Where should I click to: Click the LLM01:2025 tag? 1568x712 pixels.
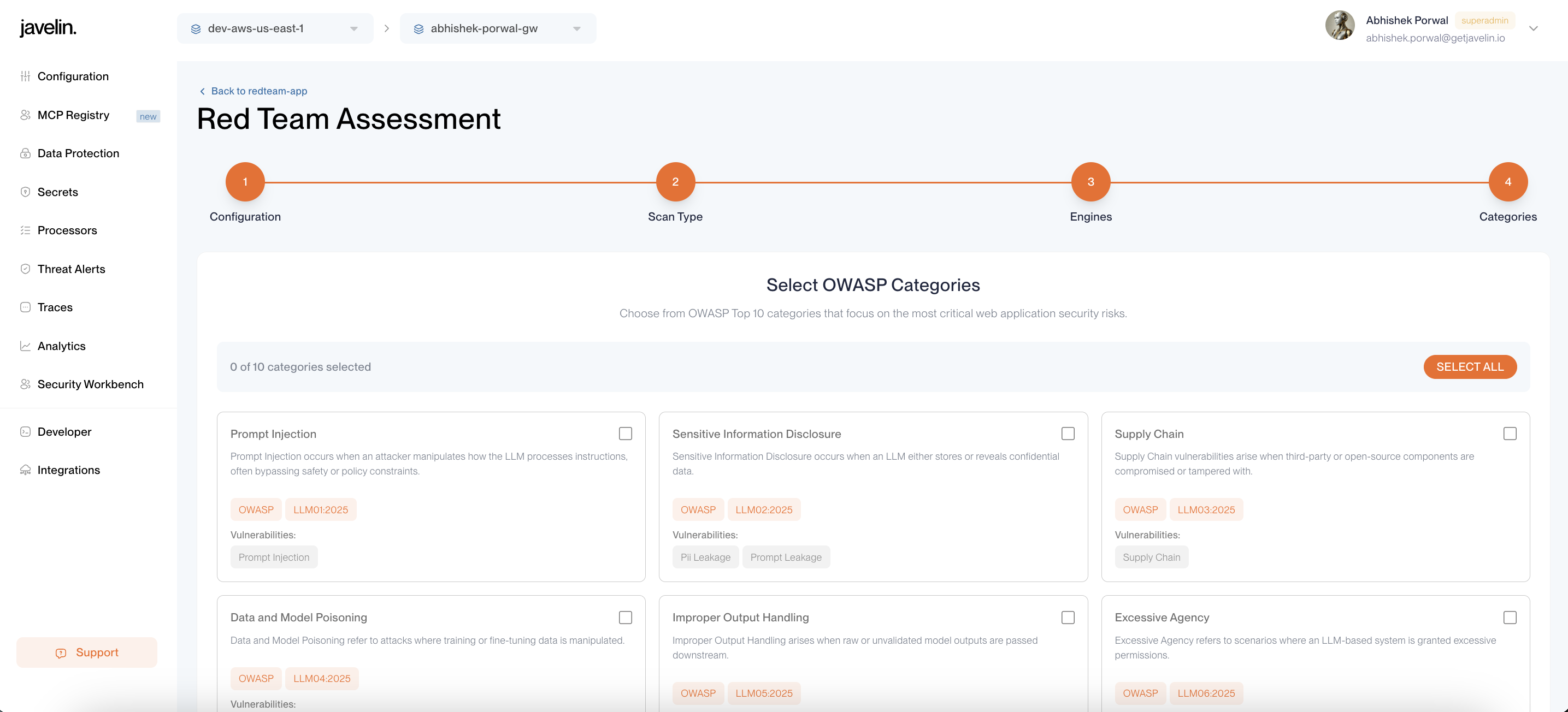(x=321, y=509)
